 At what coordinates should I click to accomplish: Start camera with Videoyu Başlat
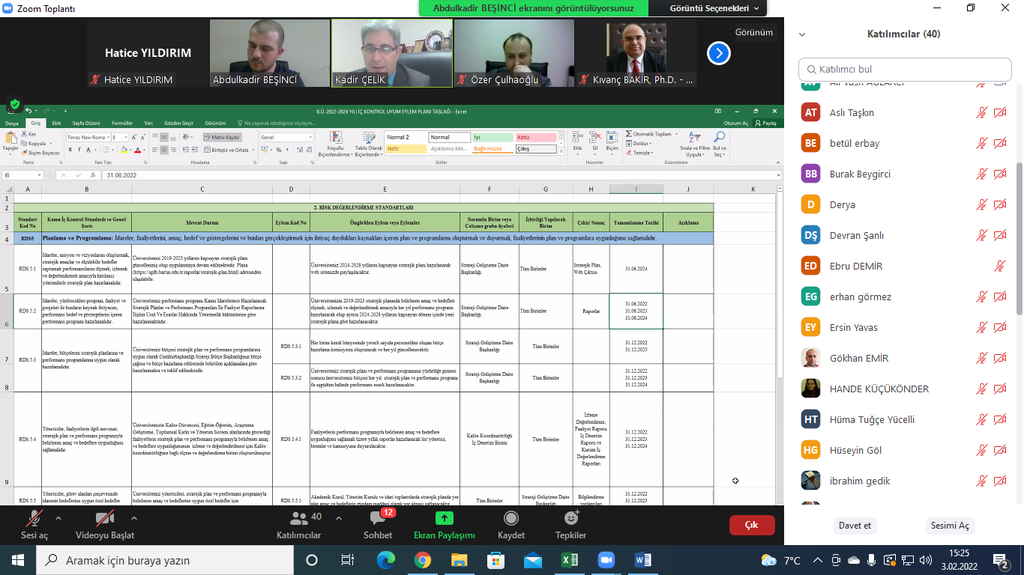pos(104,519)
